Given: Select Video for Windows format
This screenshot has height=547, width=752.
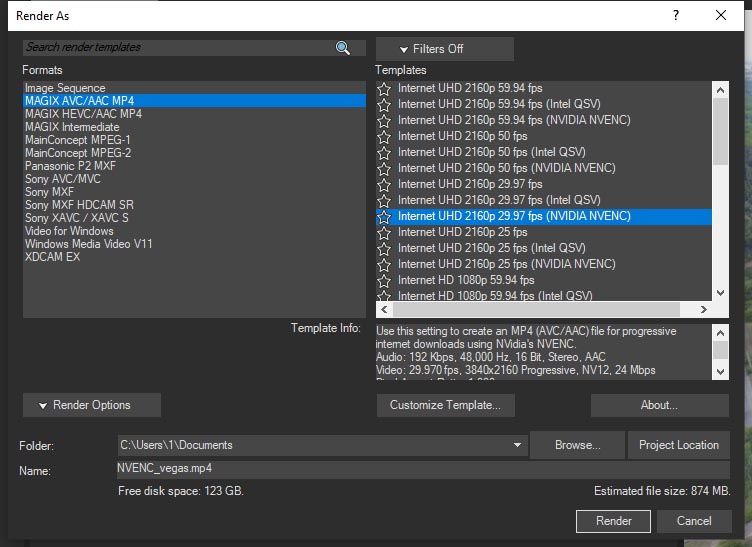Looking at the screenshot, I should (x=194, y=231).
